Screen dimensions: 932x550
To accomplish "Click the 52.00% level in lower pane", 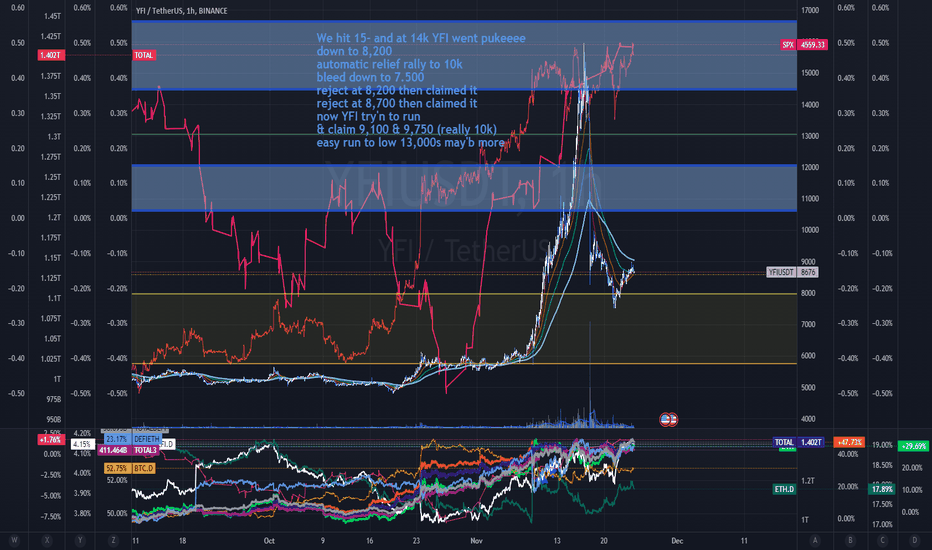I will click(x=117, y=480).
